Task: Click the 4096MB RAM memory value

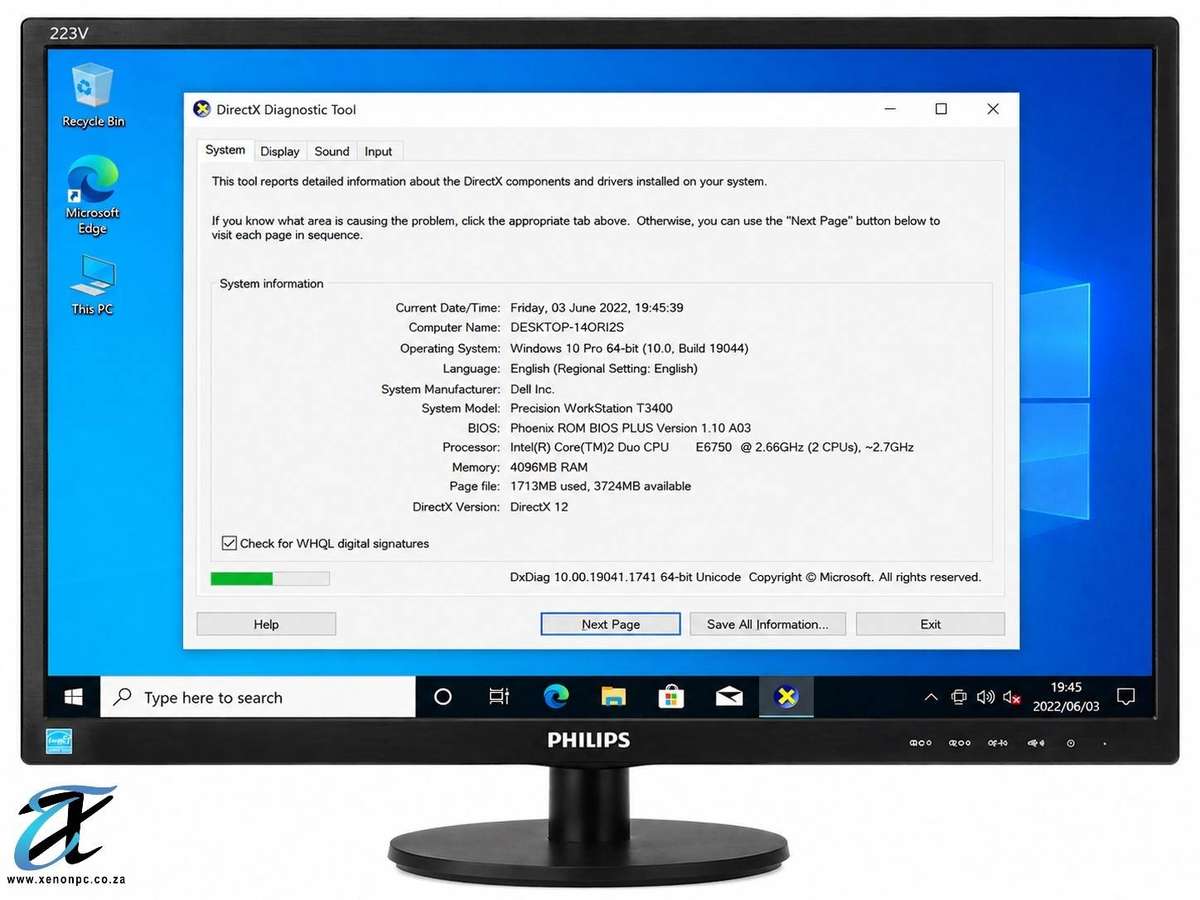Action: click(549, 467)
